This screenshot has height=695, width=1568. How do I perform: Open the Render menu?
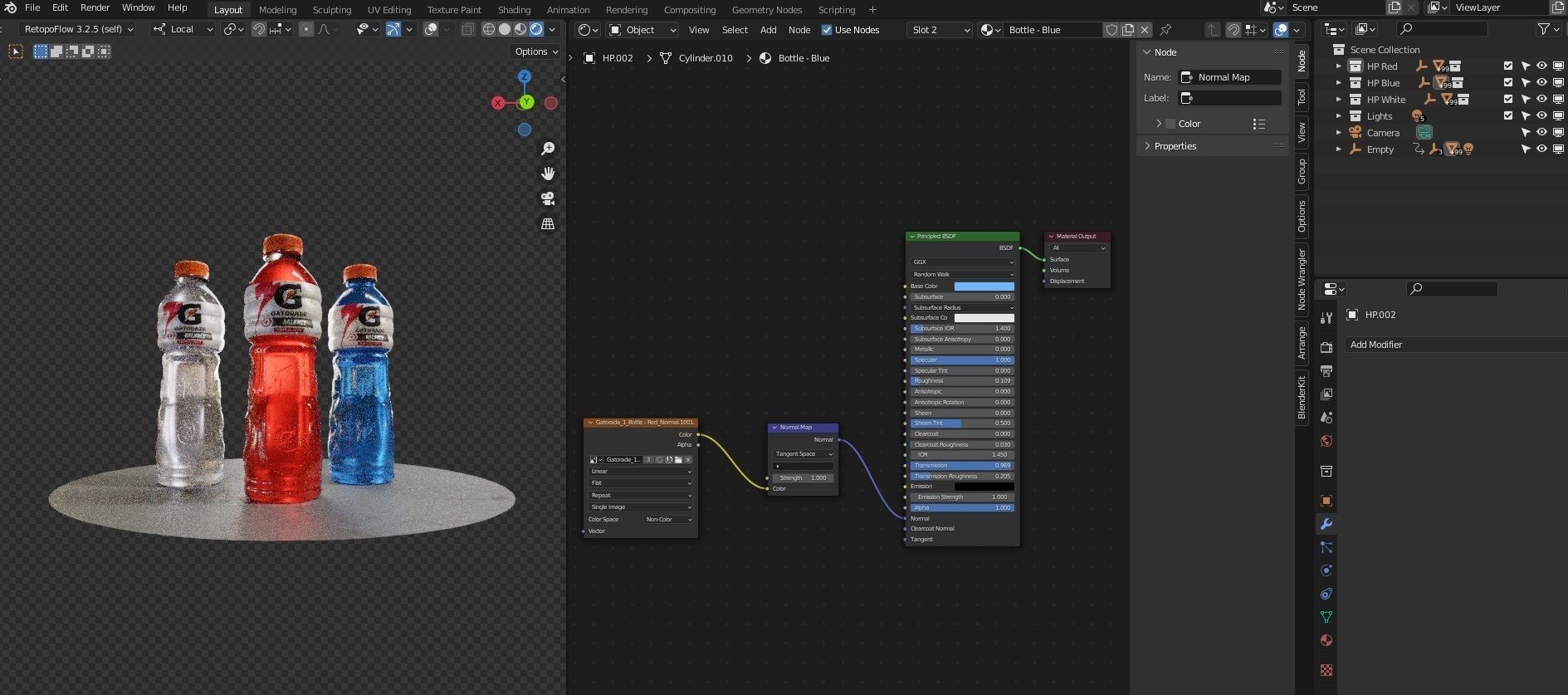pos(95,7)
